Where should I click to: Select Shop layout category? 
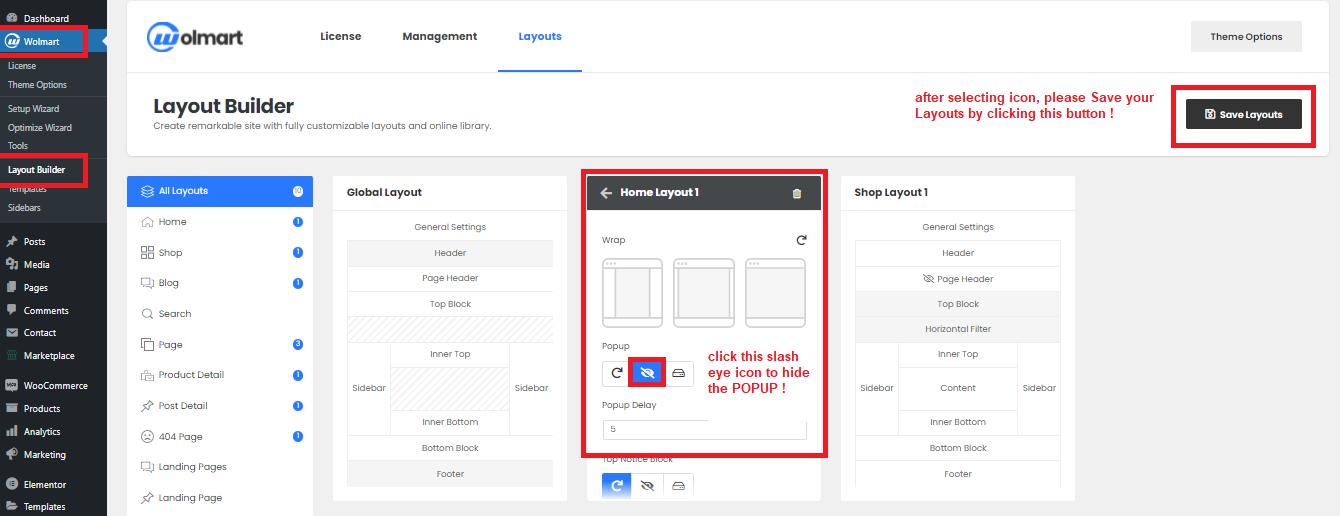pos(220,253)
